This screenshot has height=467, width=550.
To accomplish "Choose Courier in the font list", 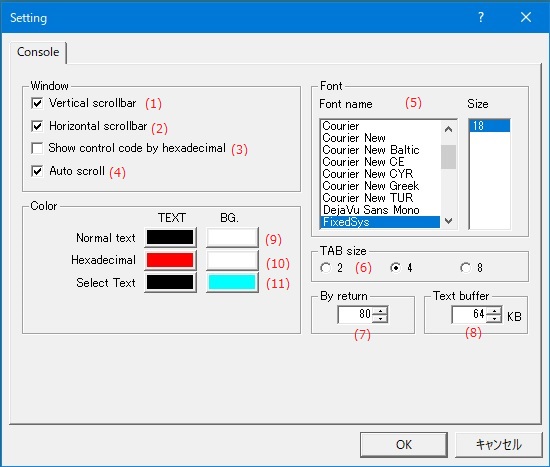I will click(x=381, y=126).
